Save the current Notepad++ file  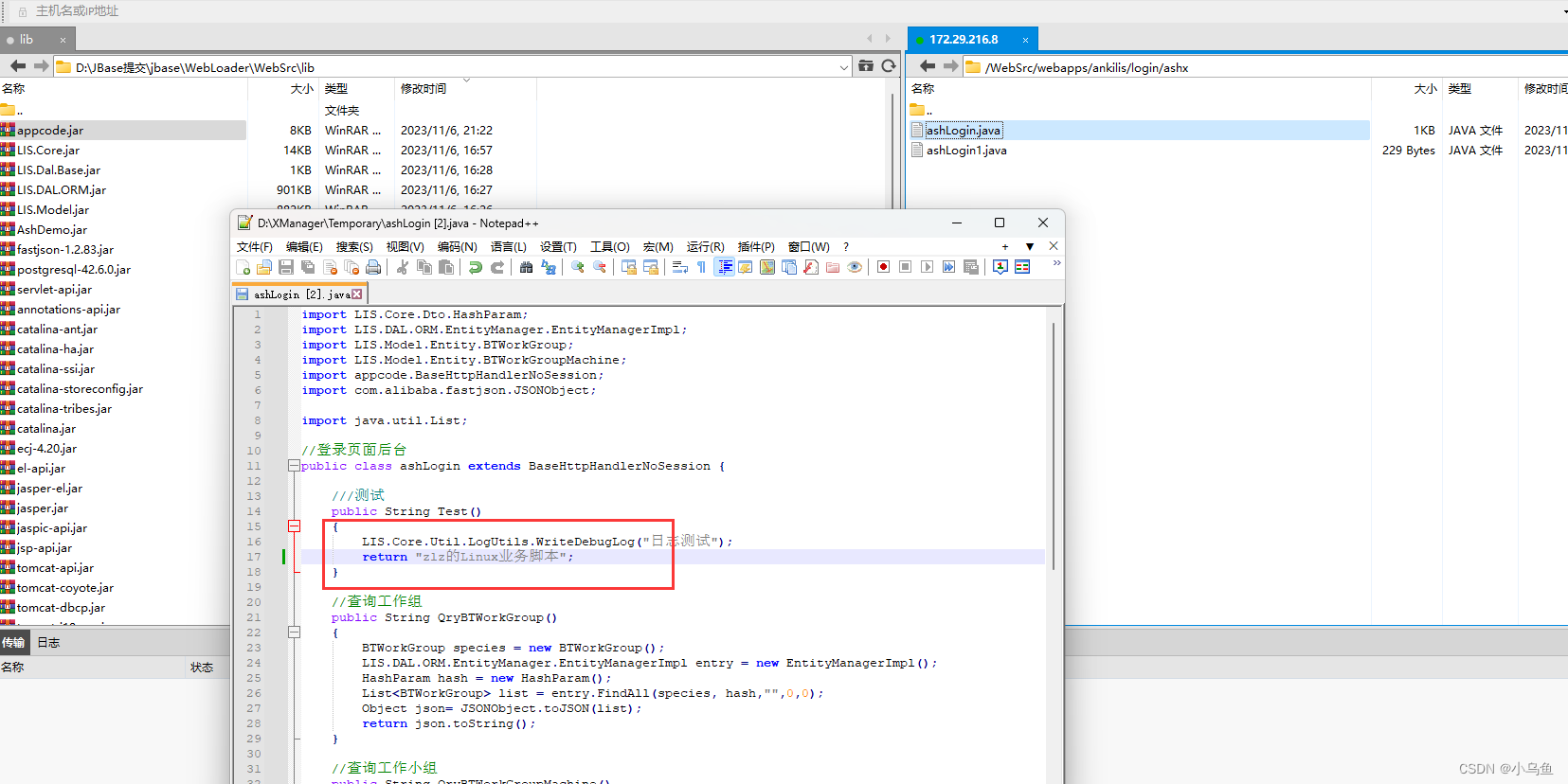coord(286,268)
